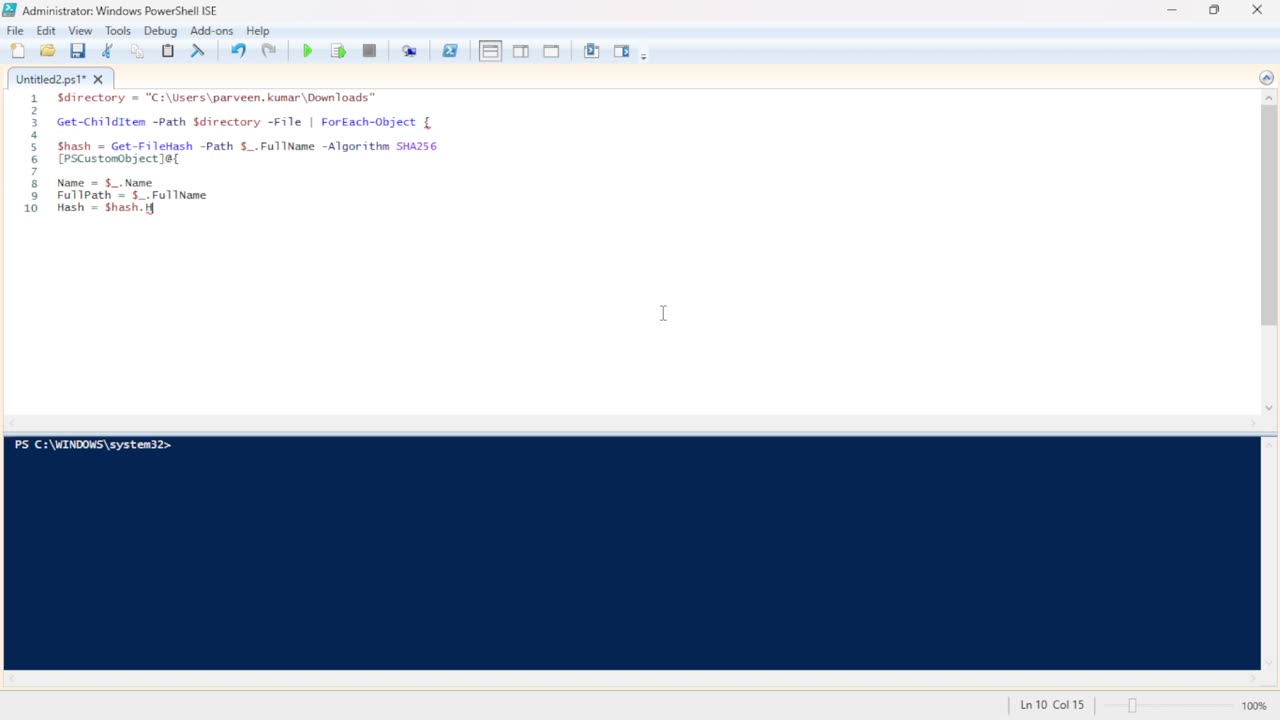Run the script with green play icon

click(308, 51)
